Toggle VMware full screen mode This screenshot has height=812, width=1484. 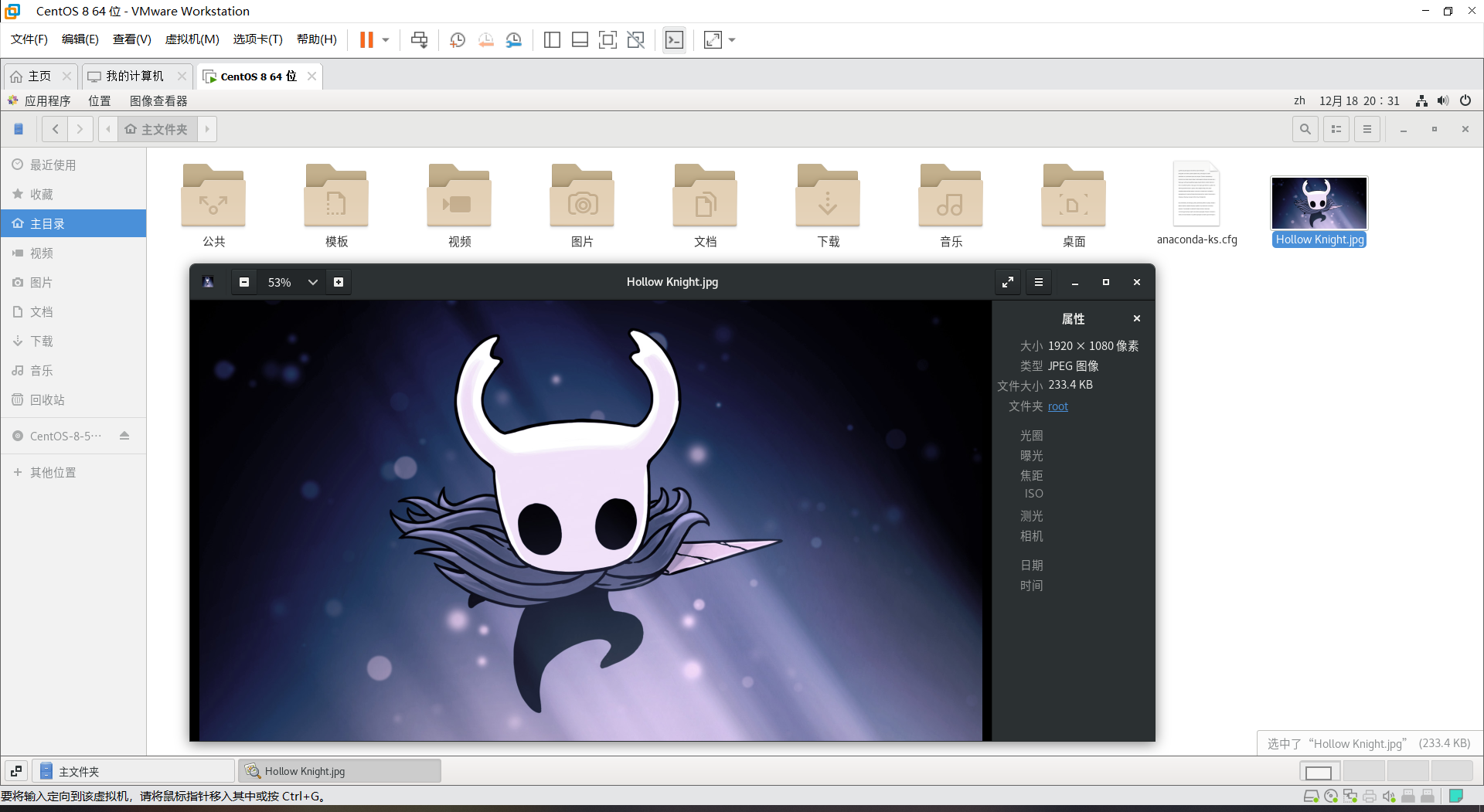point(608,40)
